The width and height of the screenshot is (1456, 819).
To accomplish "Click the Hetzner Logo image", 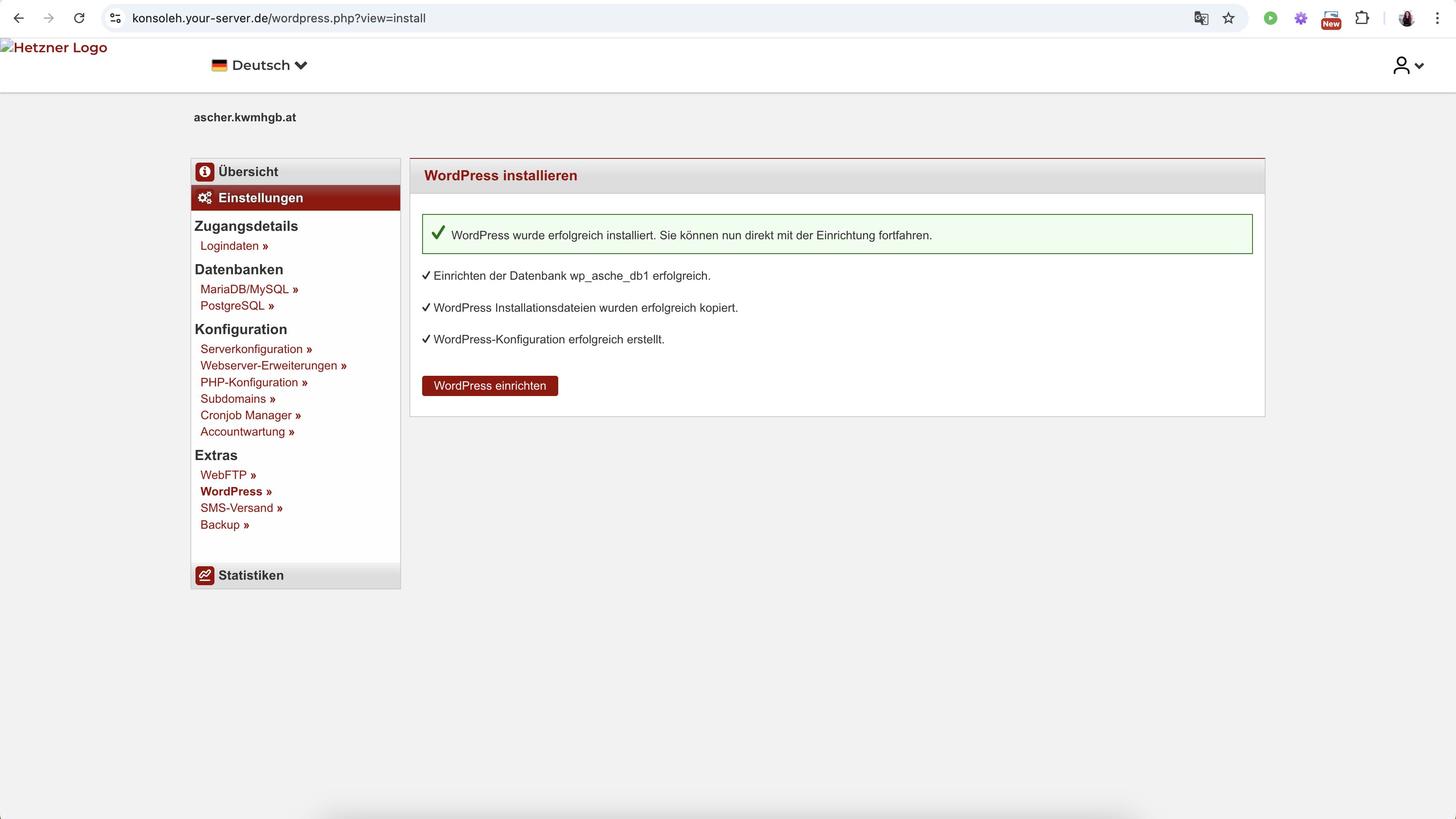I will pyautogui.click(x=54, y=48).
